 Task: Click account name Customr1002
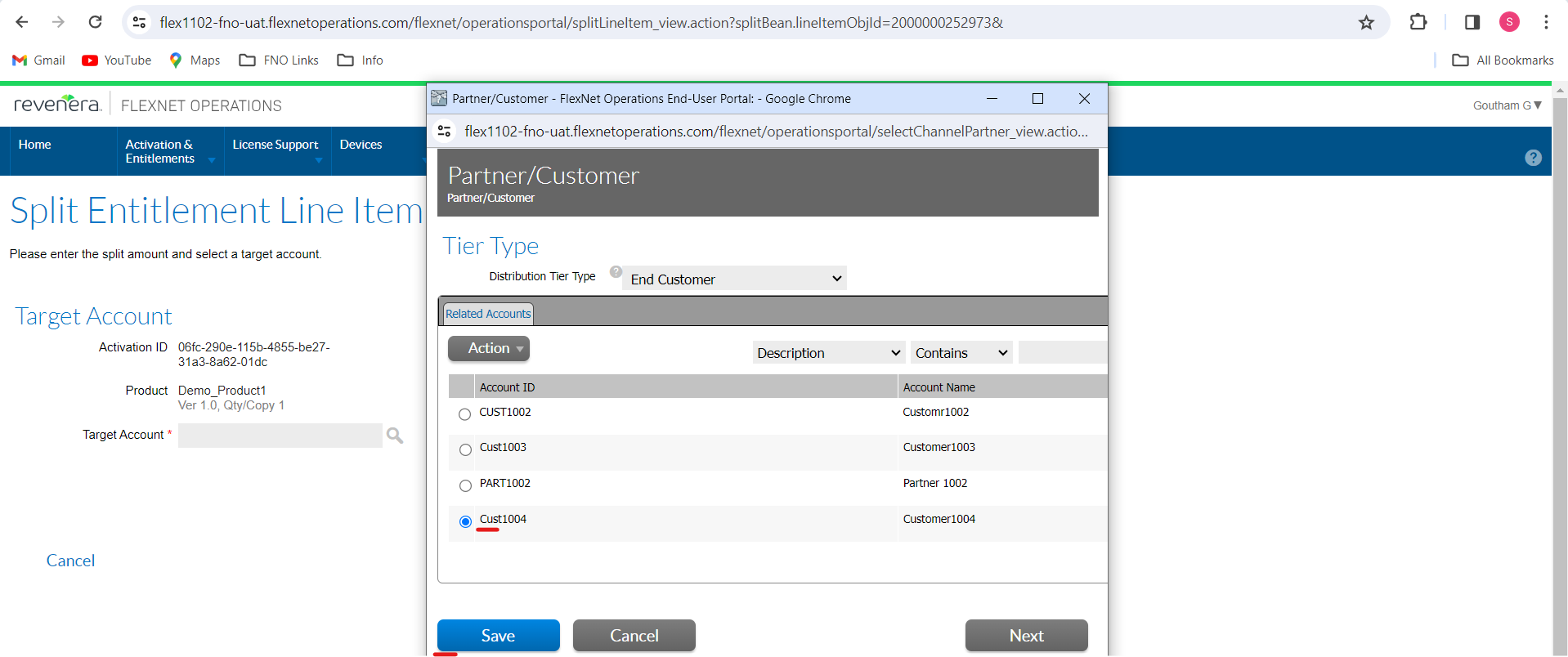(935, 412)
